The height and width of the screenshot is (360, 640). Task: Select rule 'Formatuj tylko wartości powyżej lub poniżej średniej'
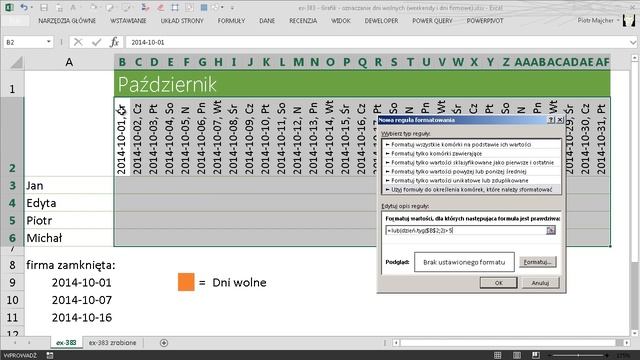point(471,171)
